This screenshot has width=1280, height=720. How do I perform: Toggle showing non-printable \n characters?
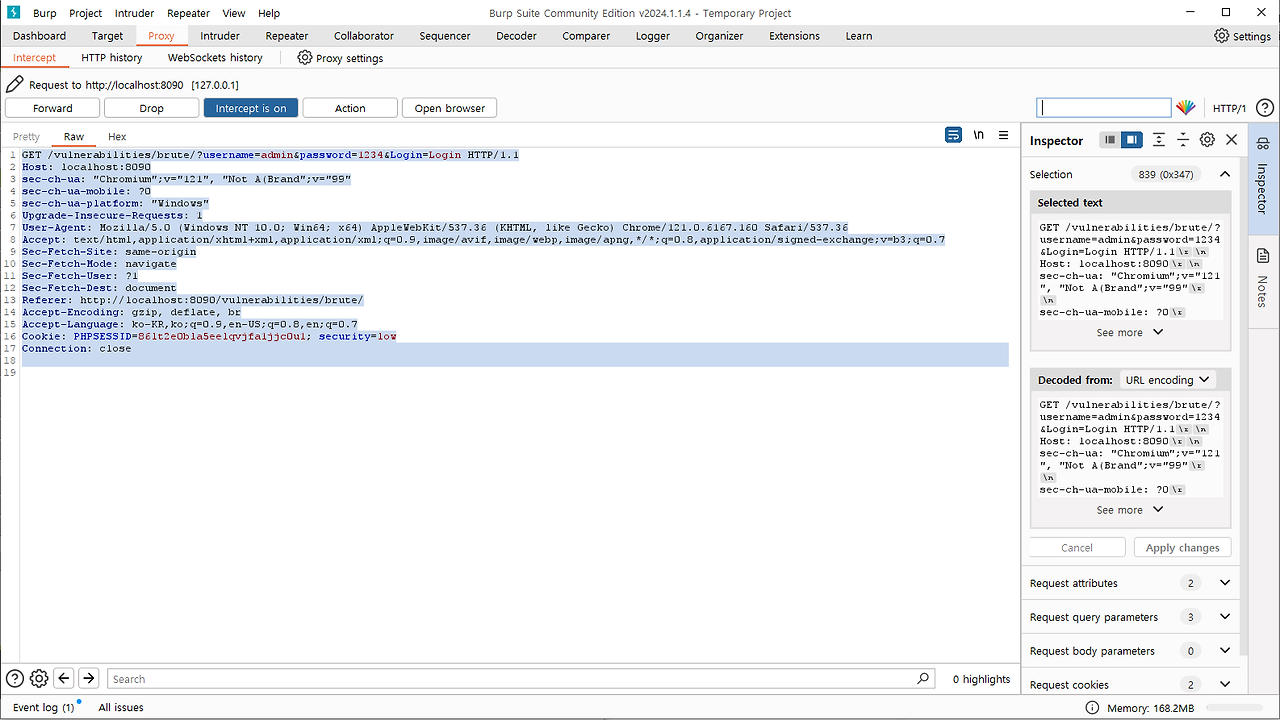tap(978, 135)
